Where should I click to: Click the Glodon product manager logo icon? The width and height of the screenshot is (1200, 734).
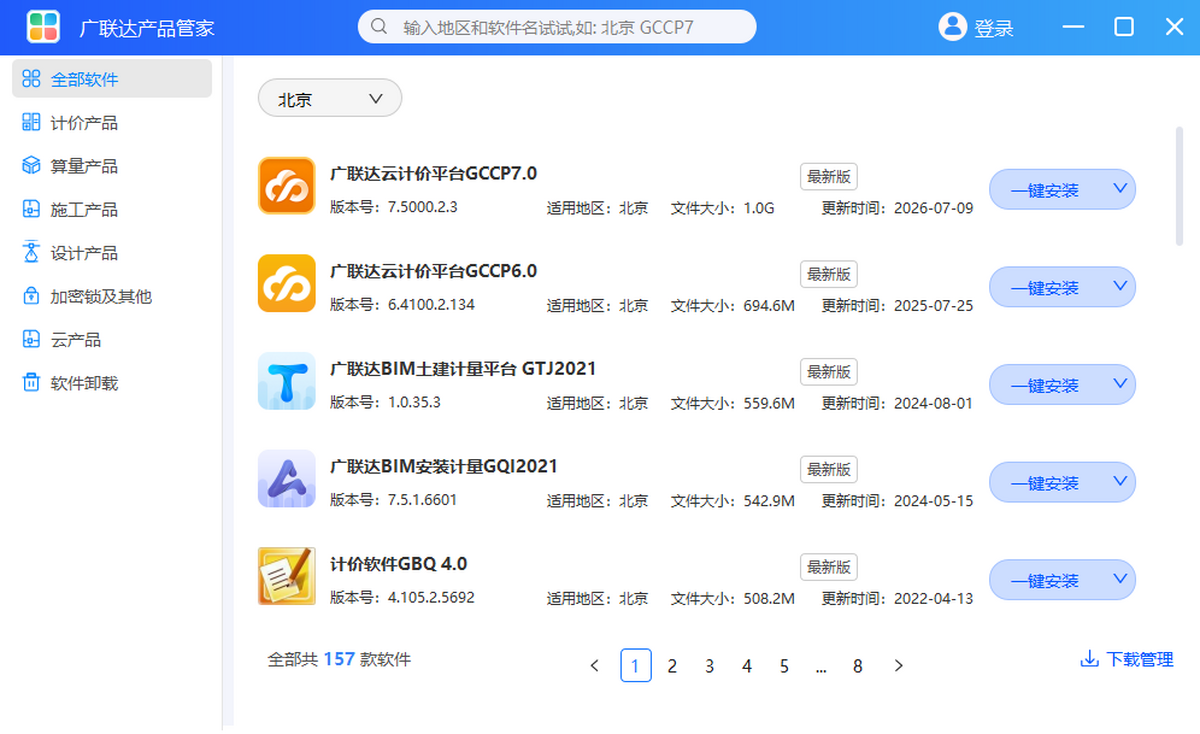(x=43, y=27)
